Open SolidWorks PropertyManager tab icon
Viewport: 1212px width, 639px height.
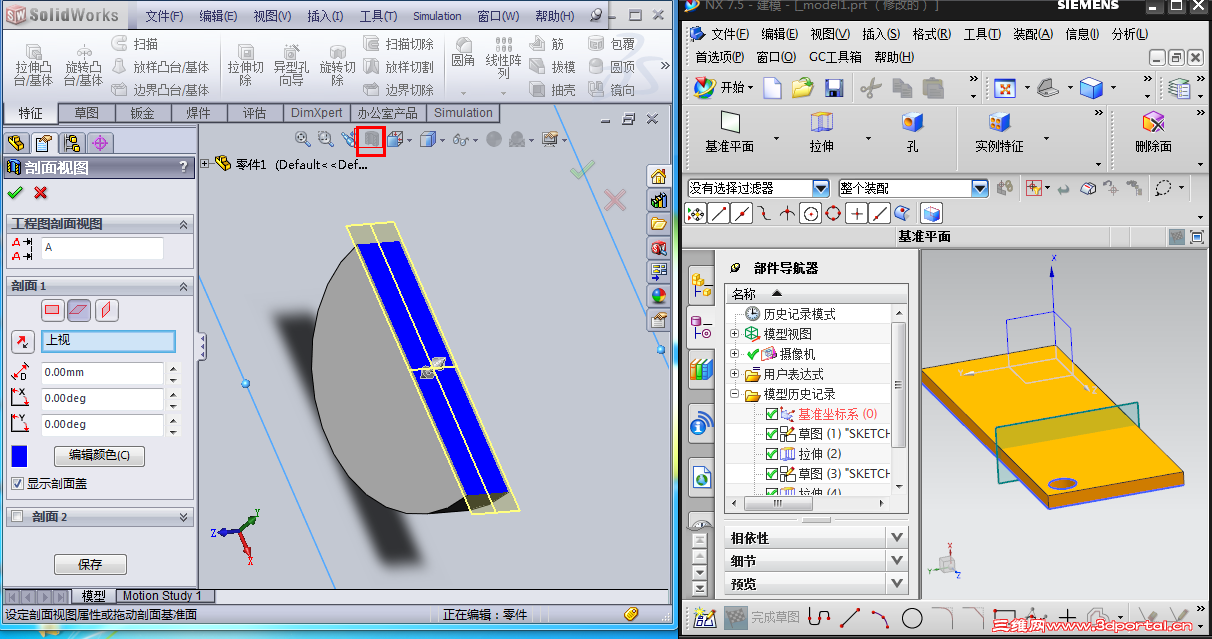42,142
